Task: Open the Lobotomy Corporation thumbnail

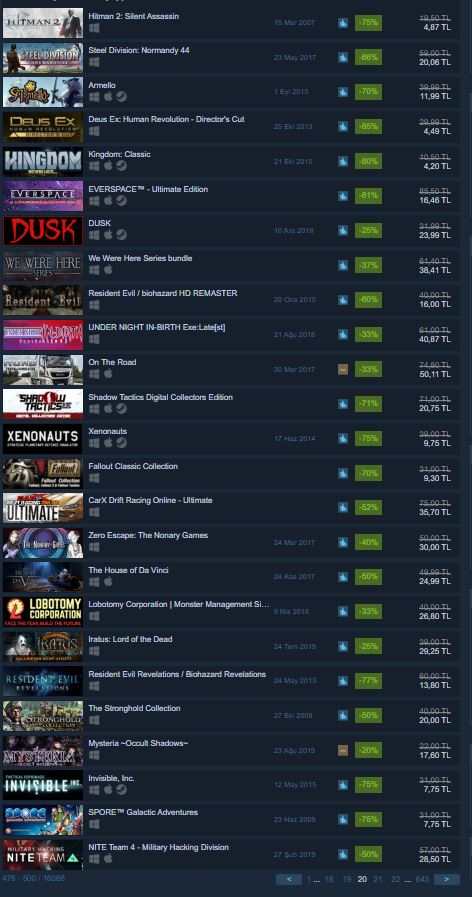Action: coord(43,612)
